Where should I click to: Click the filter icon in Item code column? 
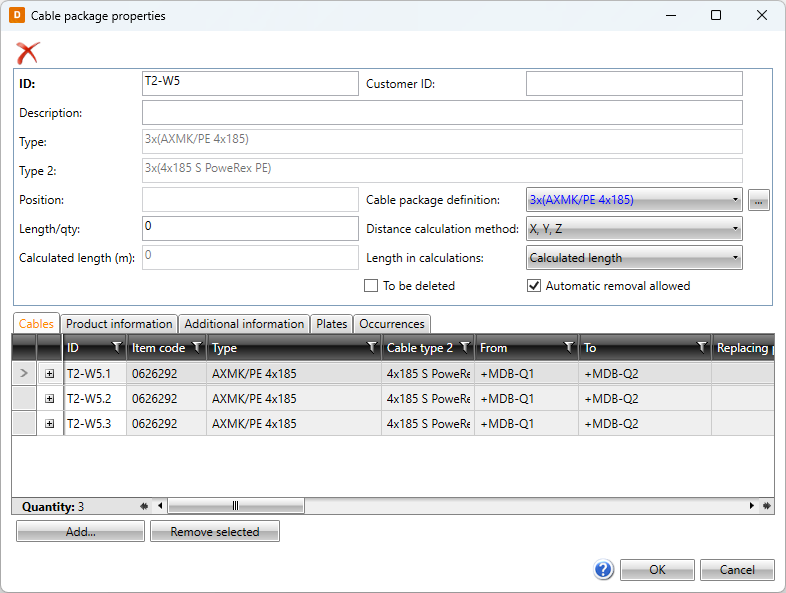click(x=197, y=347)
